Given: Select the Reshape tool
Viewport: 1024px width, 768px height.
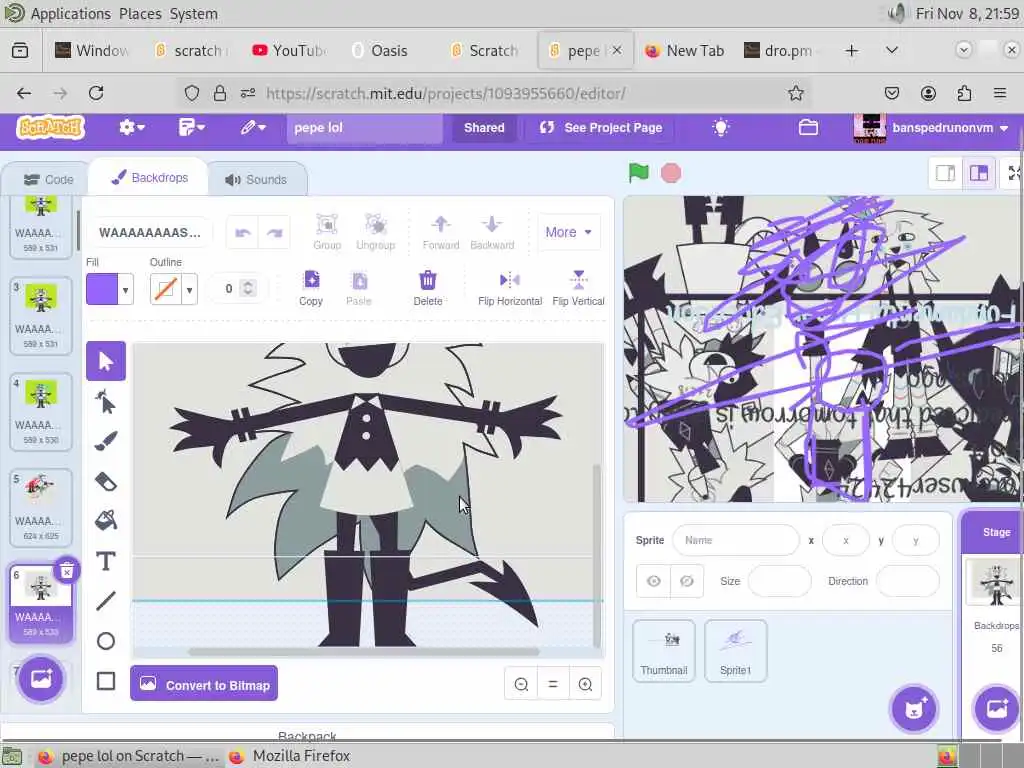Looking at the screenshot, I should 106,402.
